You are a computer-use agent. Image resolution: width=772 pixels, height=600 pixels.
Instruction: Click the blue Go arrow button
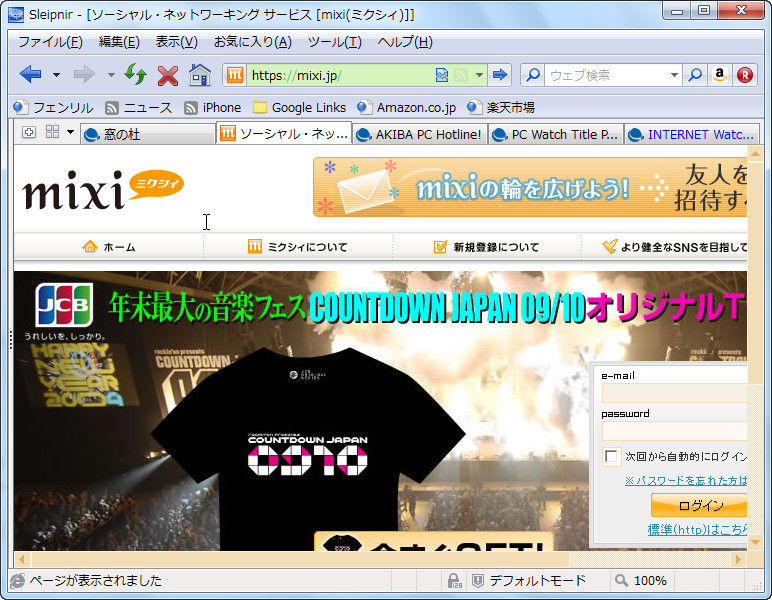500,75
